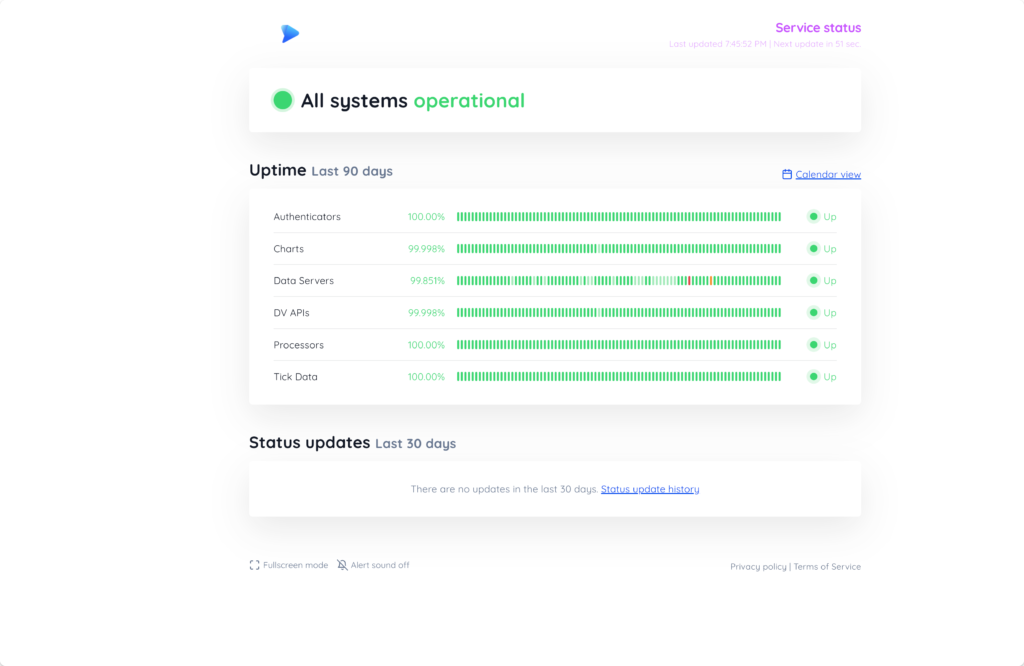The width and height of the screenshot is (1024, 666).
Task: Click Status updates Last 30 days heading
Action: coord(353,443)
